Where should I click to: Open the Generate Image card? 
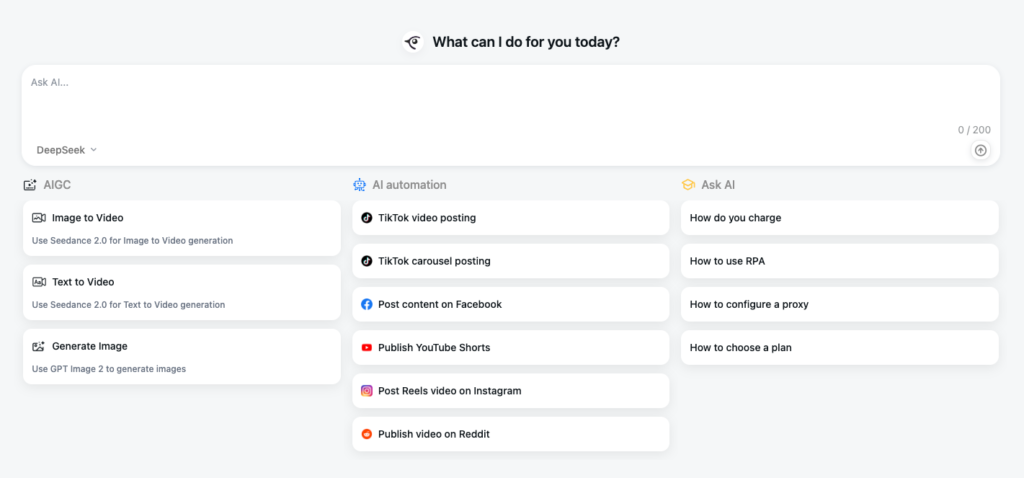coord(182,356)
